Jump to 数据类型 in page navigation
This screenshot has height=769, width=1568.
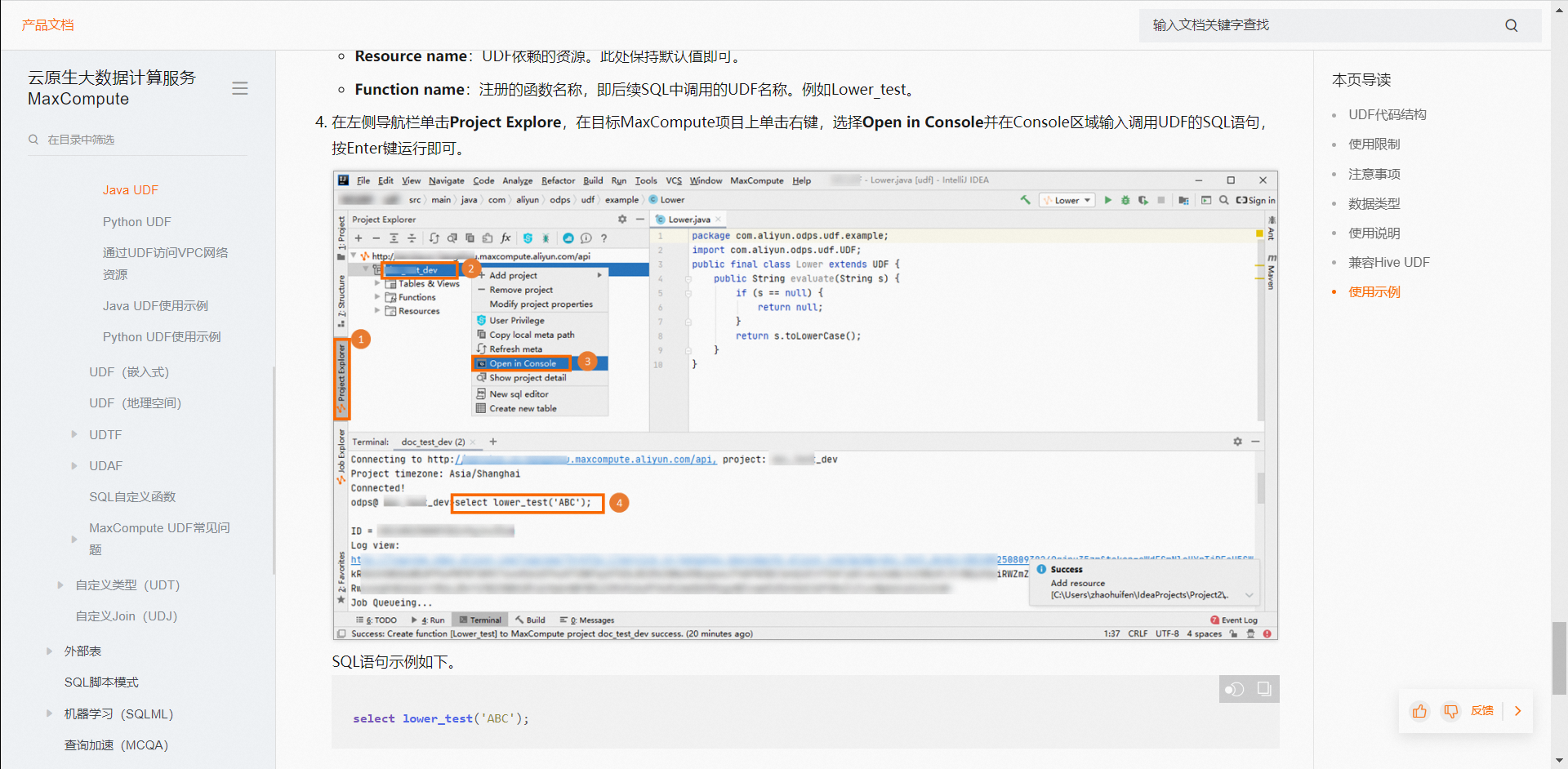[x=1374, y=203]
